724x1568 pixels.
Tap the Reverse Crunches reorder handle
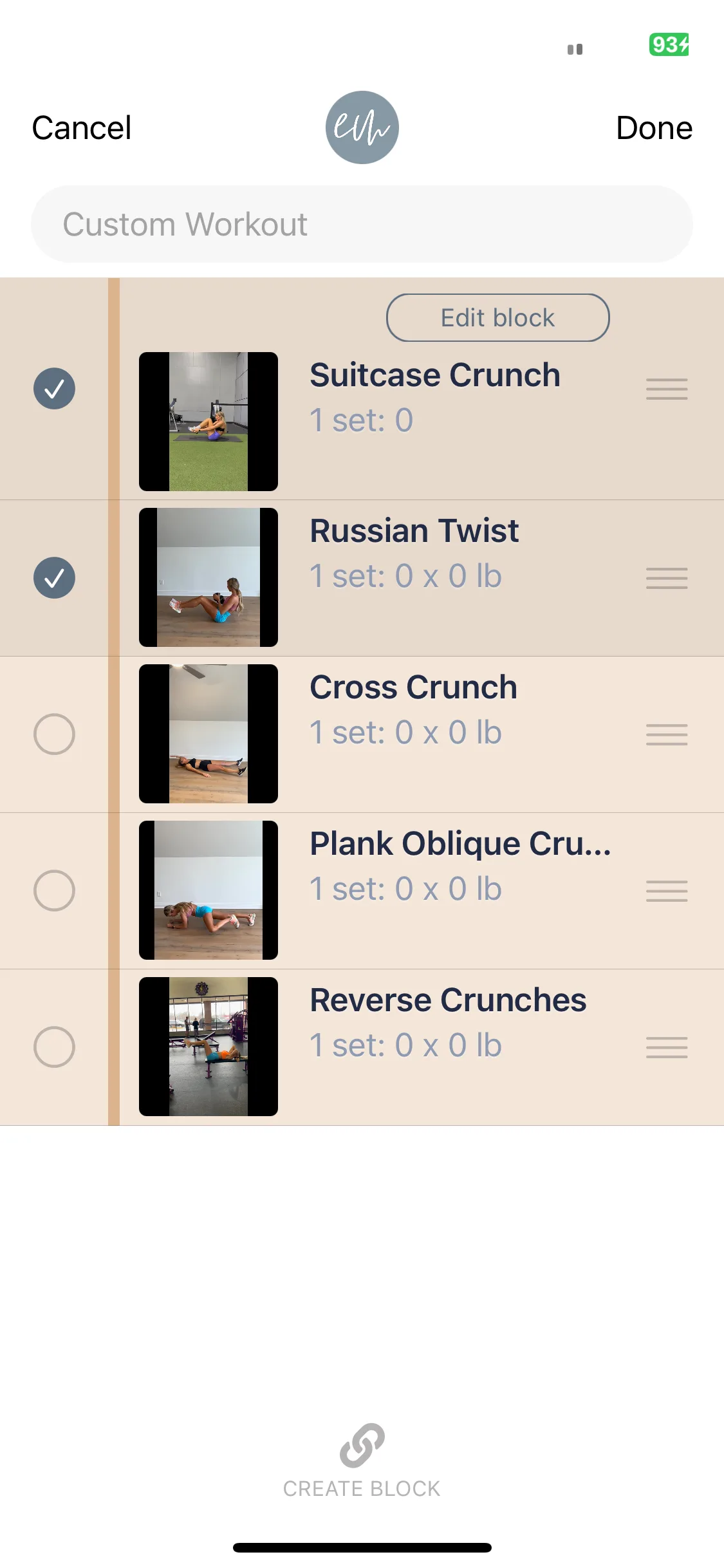coord(667,1047)
